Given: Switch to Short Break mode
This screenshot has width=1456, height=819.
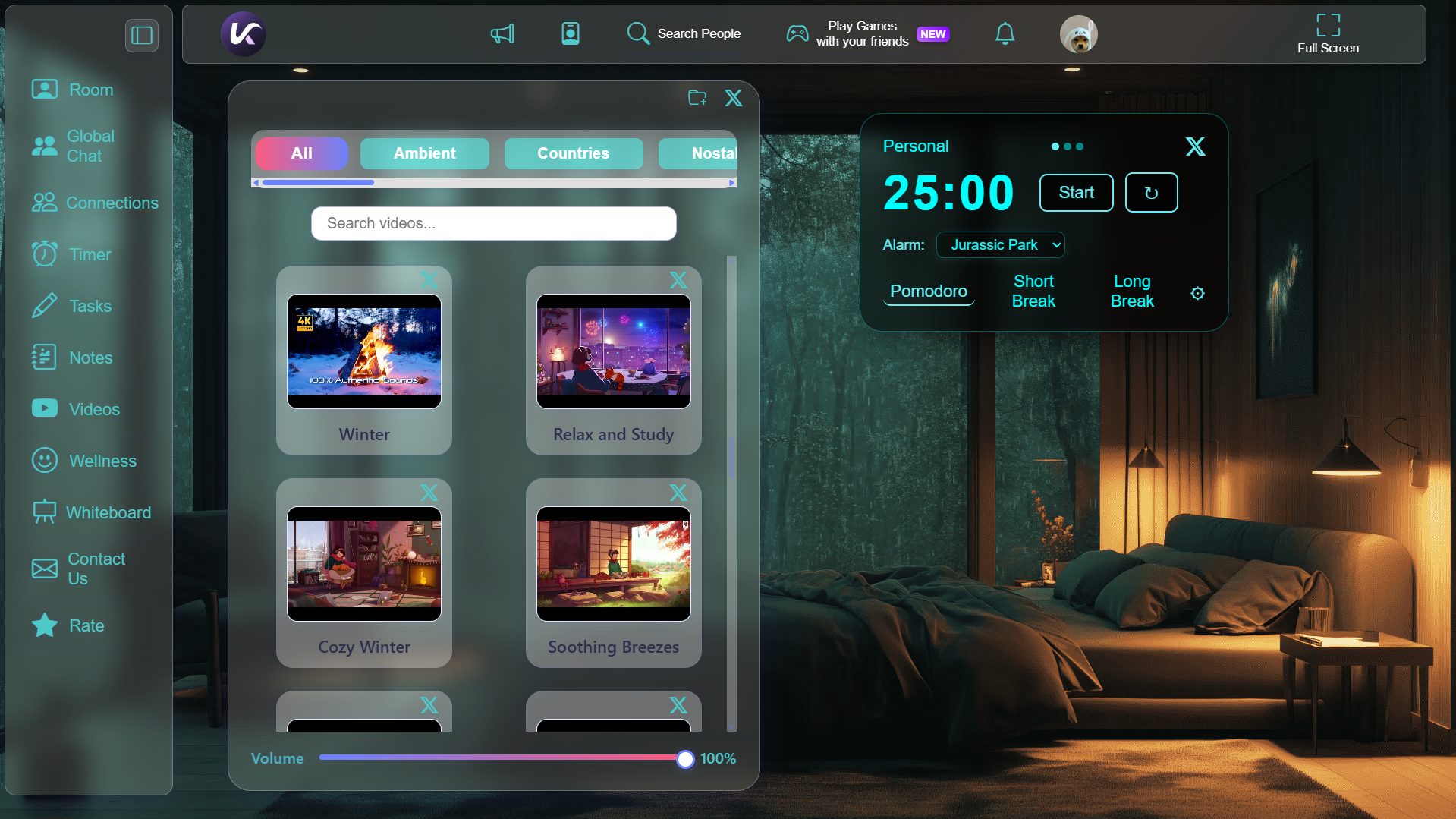Looking at the screenshot, I should coord(1033,291).
